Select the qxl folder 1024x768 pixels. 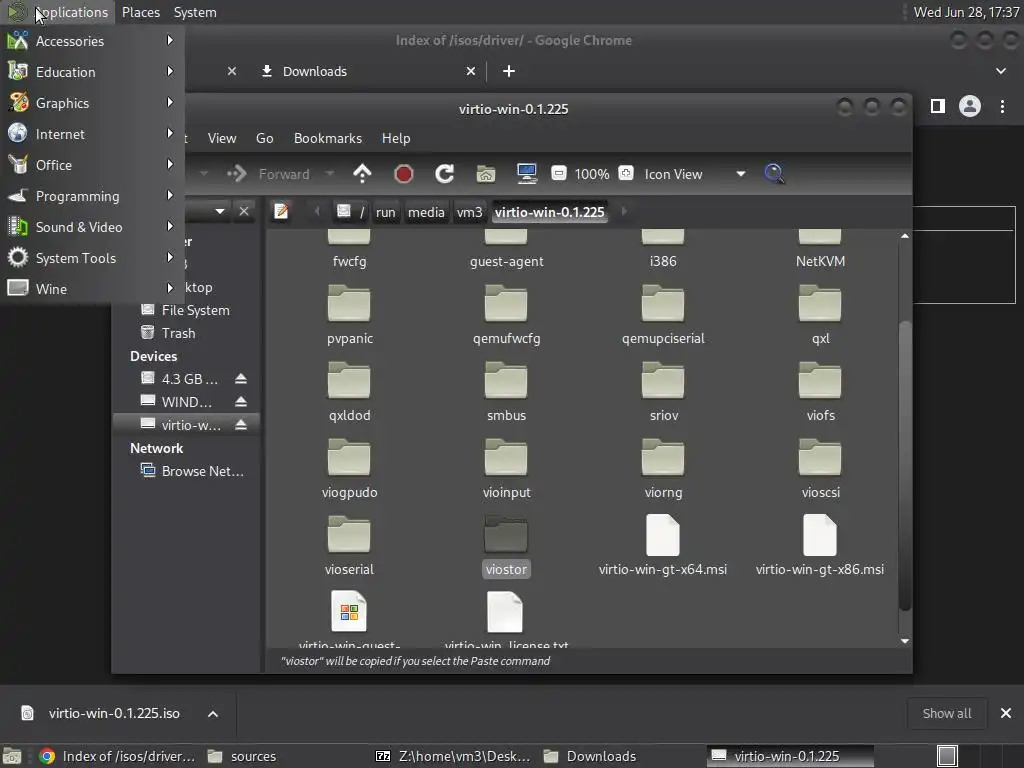point(820,315)
